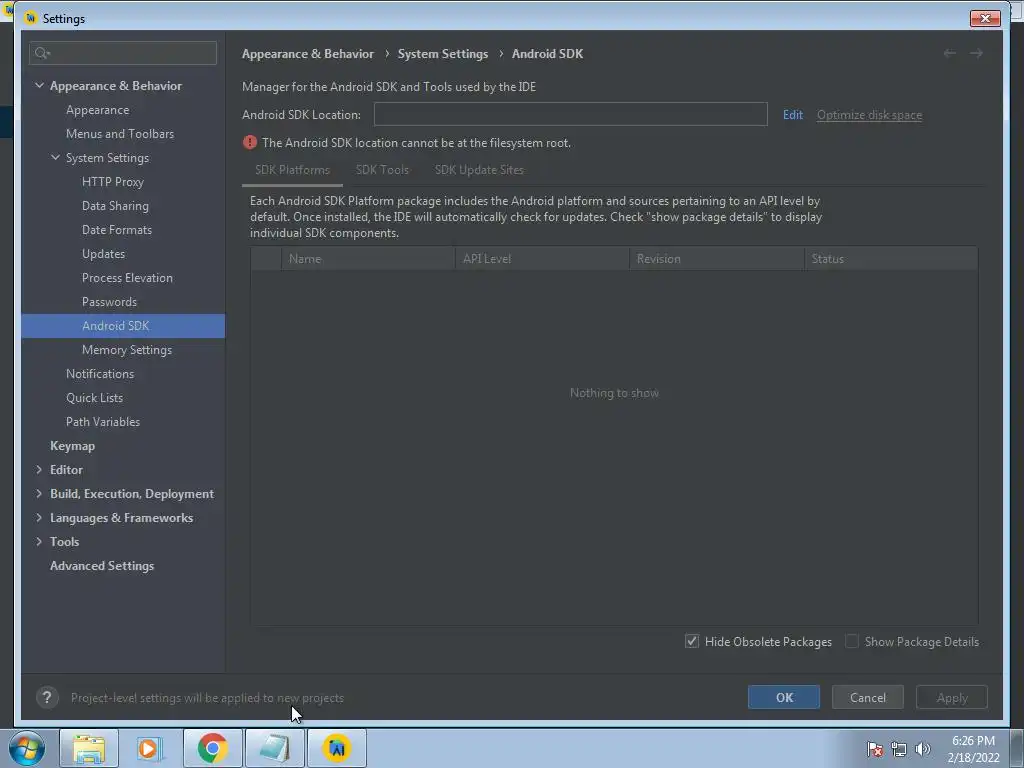The width and height of the screenshot is (1024, 768).
Task: Select Process Elevation settings
Action: pyautogui.click(x=127, y=278)
